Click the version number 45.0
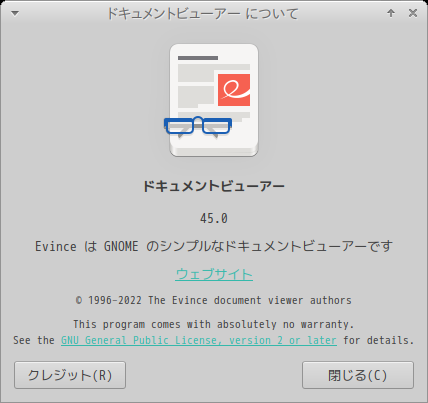Image resolution: width=428 pixels, height=403 pixels. click(x=214, y=219)
